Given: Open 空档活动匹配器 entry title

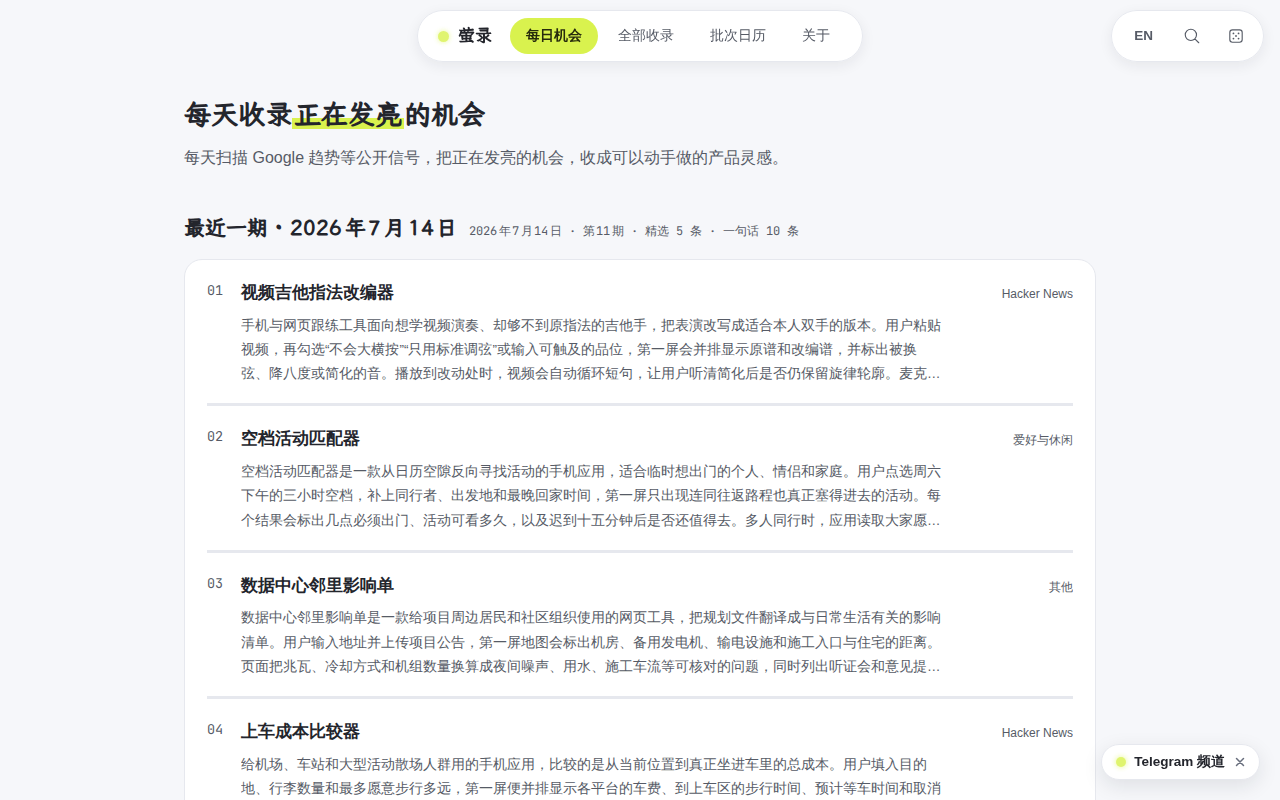Looking at the screenshot, I should pyautogui.click(x=300, y=439).
